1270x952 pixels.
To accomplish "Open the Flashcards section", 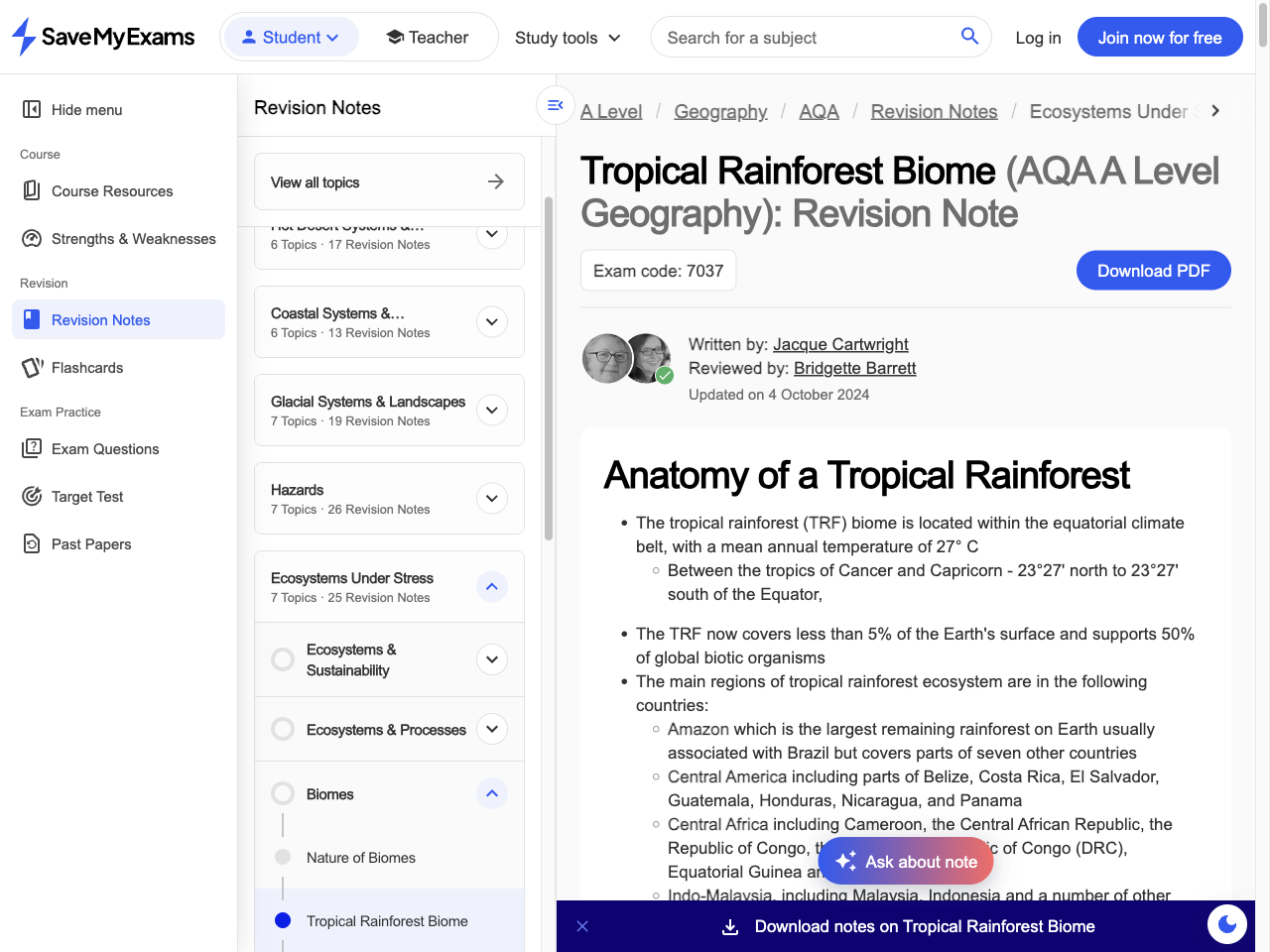I will 33,367.
